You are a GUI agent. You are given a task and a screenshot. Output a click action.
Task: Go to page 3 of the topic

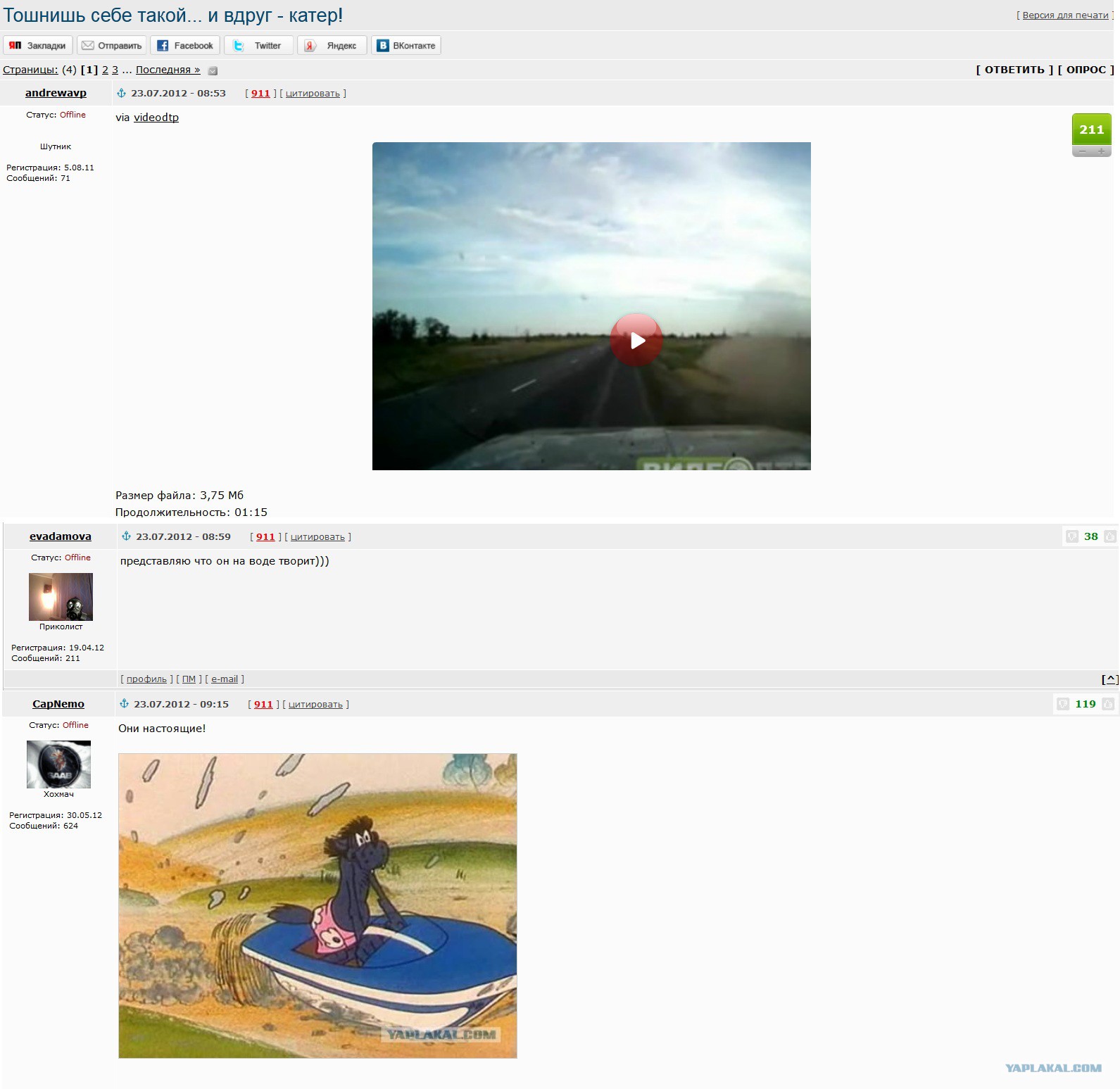click(115, 70)
